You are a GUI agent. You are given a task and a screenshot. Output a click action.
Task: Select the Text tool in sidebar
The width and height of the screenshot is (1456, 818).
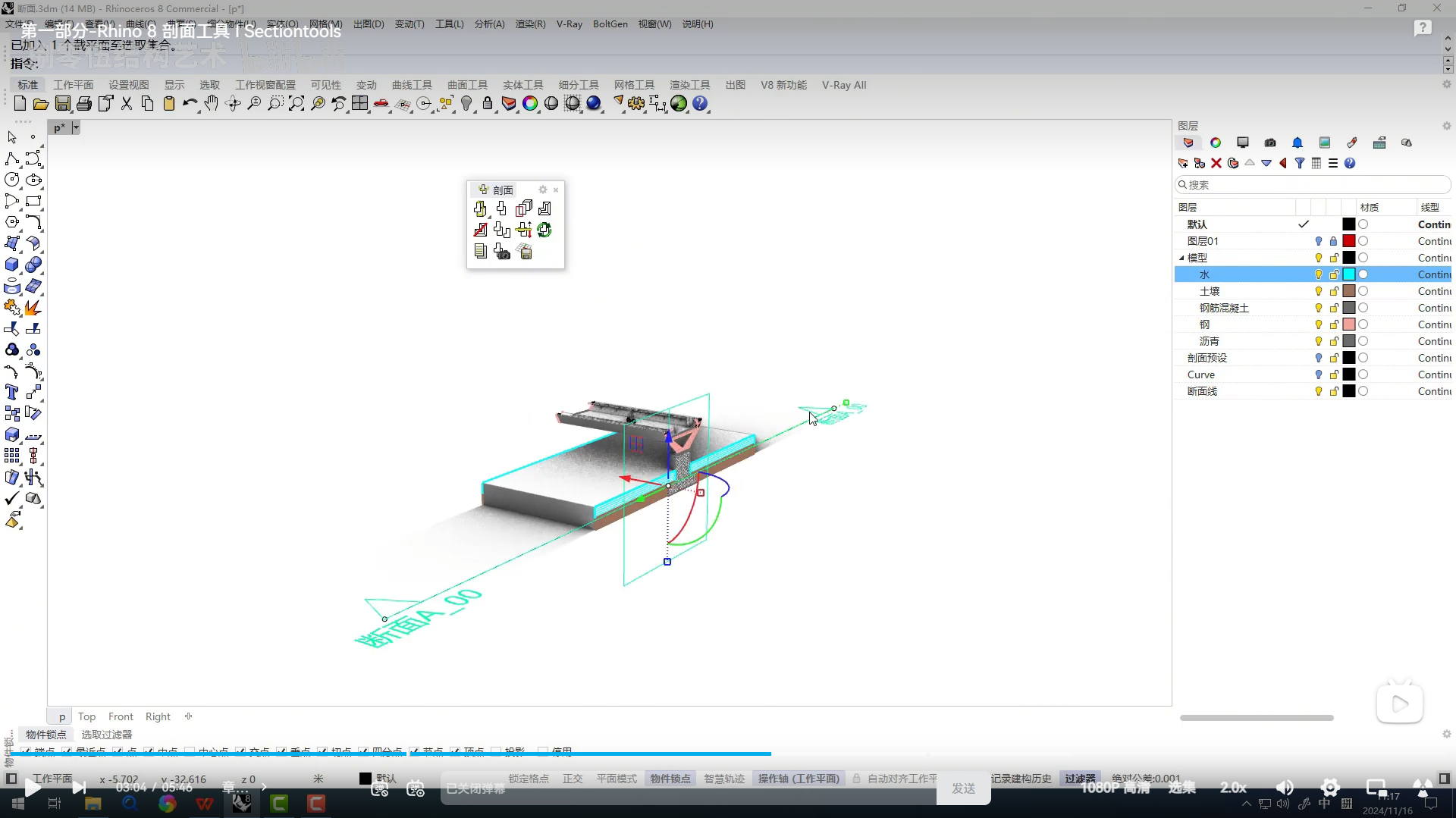coord(12,392)
